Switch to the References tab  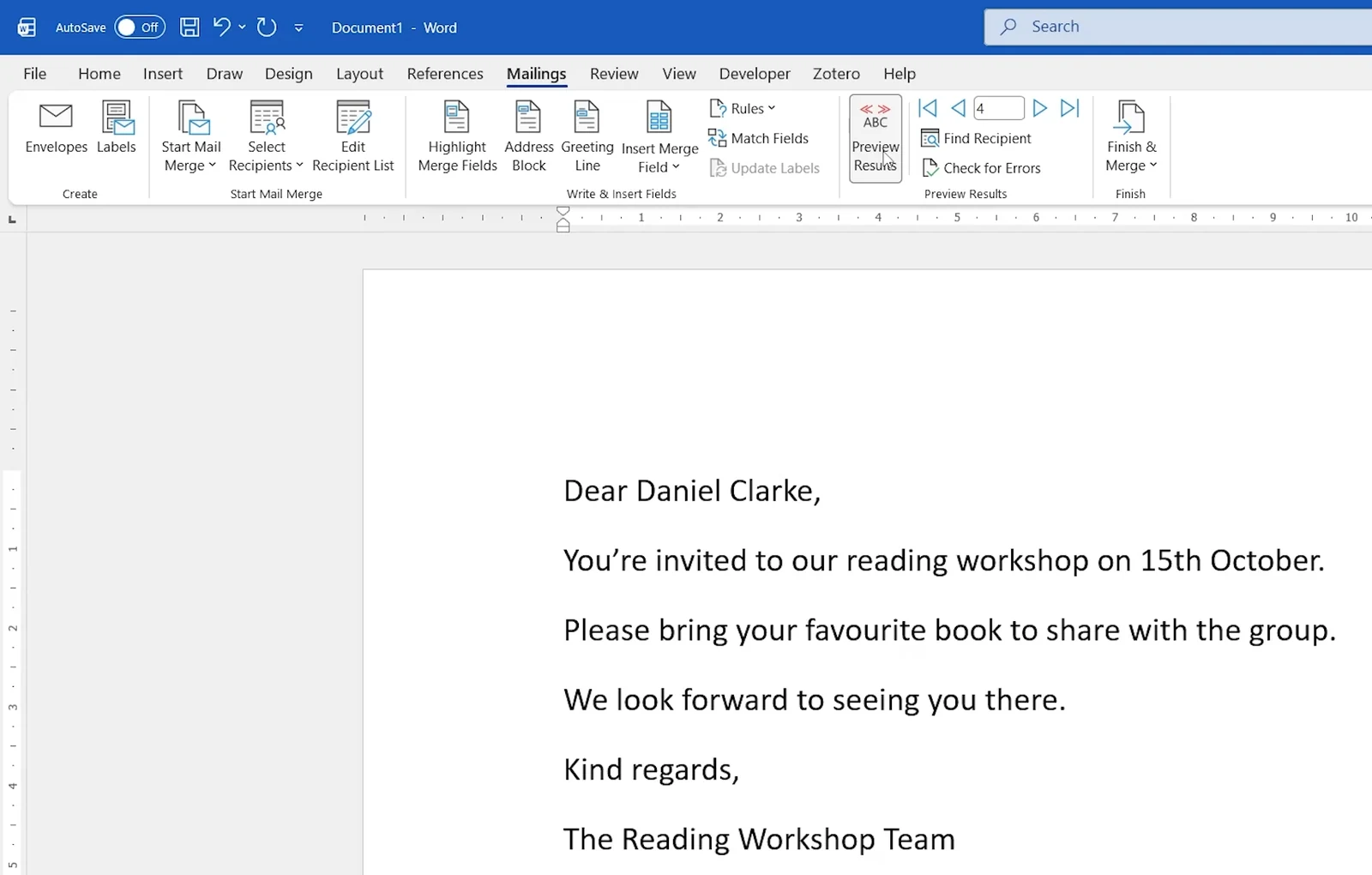tap(445, 74)
